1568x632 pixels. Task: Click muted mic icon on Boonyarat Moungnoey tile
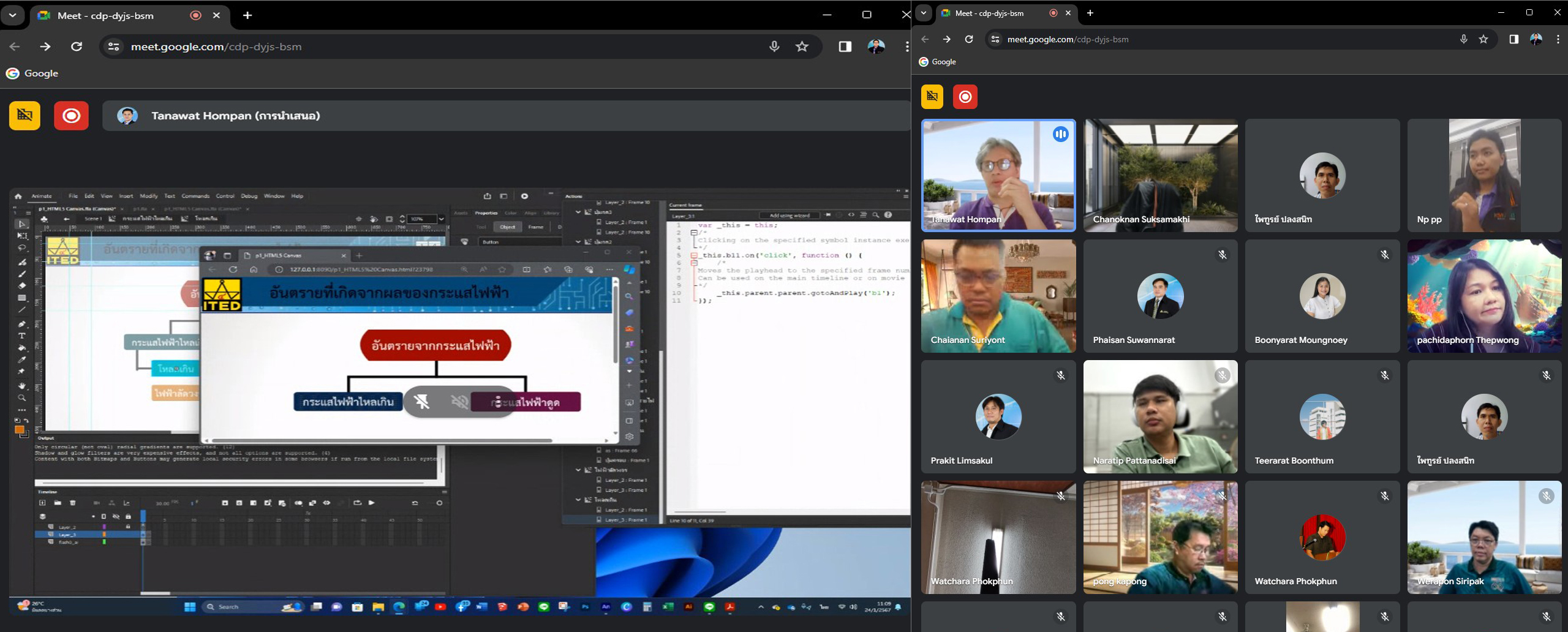(1384, 255)
